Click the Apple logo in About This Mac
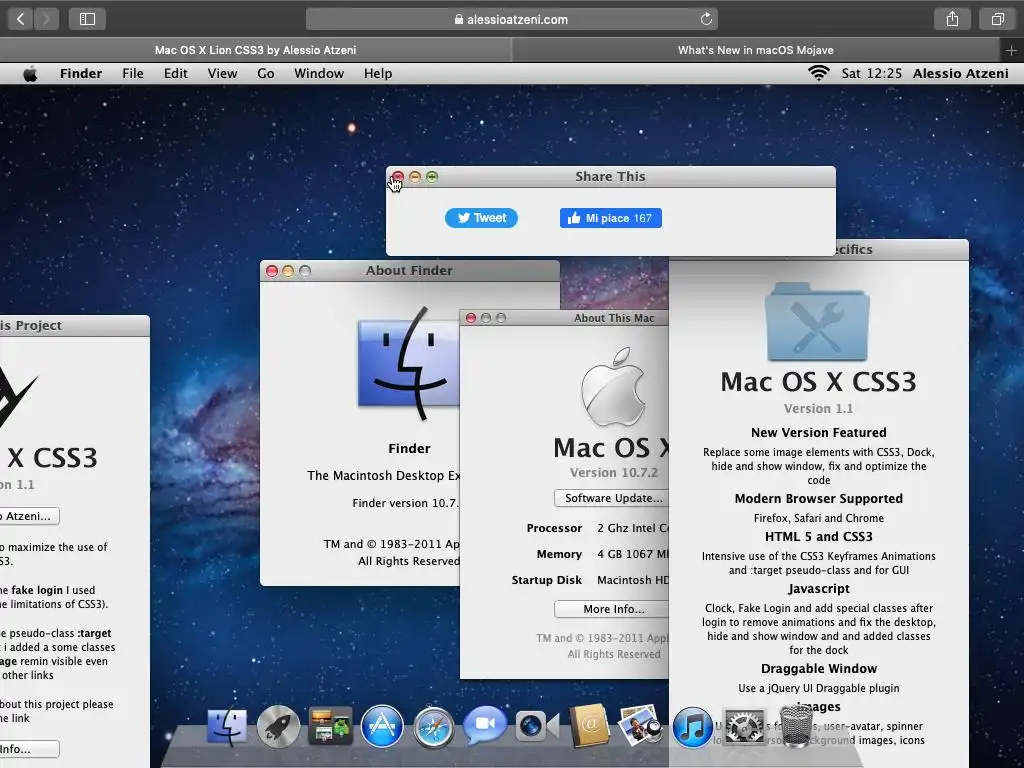This screenshot has height=768, width=1024. (x=613, y=386)
